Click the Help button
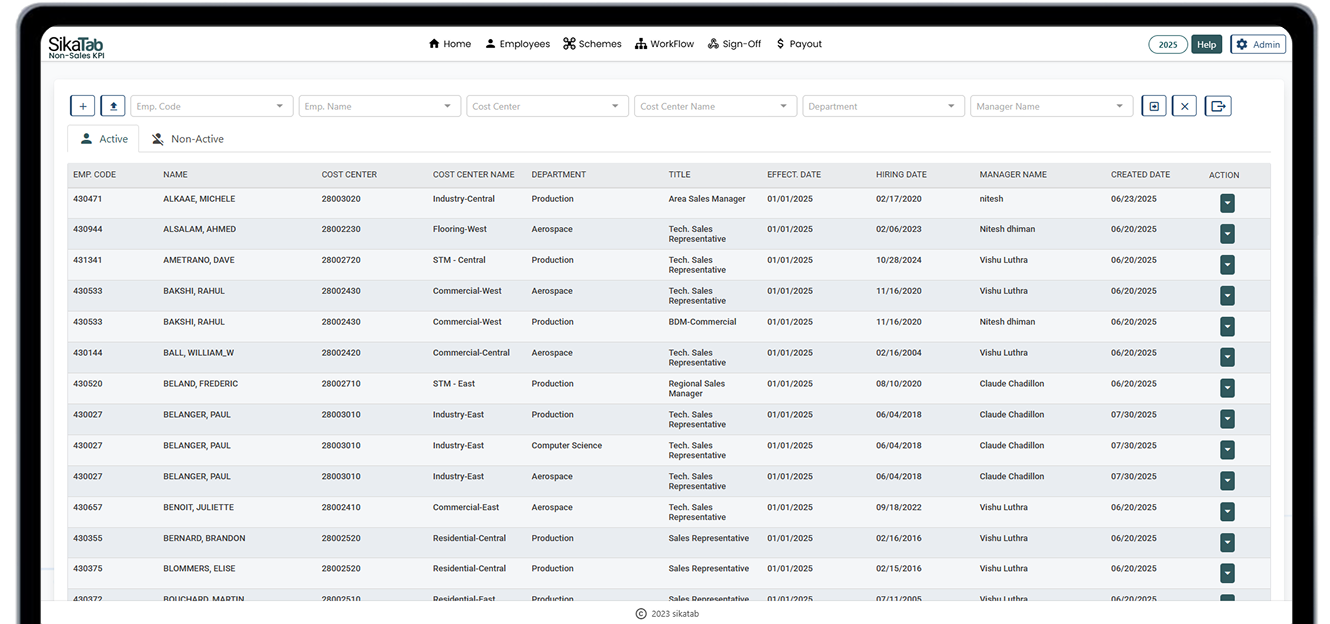The width and height of the screenshot is (1330, 624). (1206, 44)
